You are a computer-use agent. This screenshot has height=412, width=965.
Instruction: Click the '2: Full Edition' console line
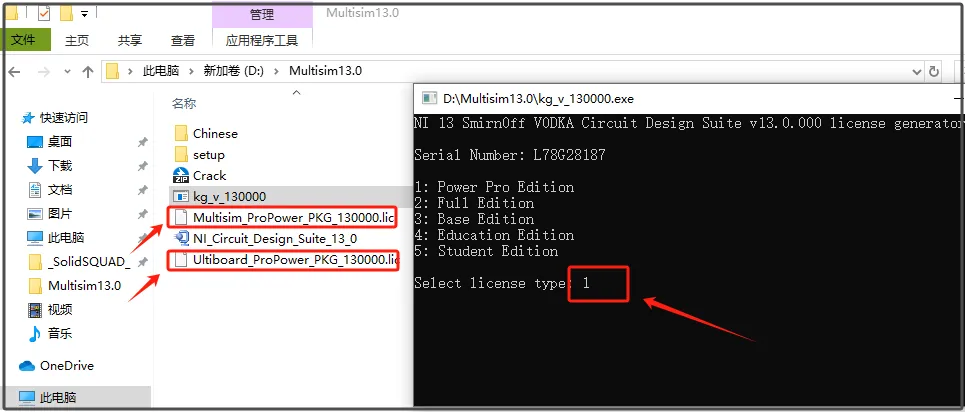click(x=474, y=203)
